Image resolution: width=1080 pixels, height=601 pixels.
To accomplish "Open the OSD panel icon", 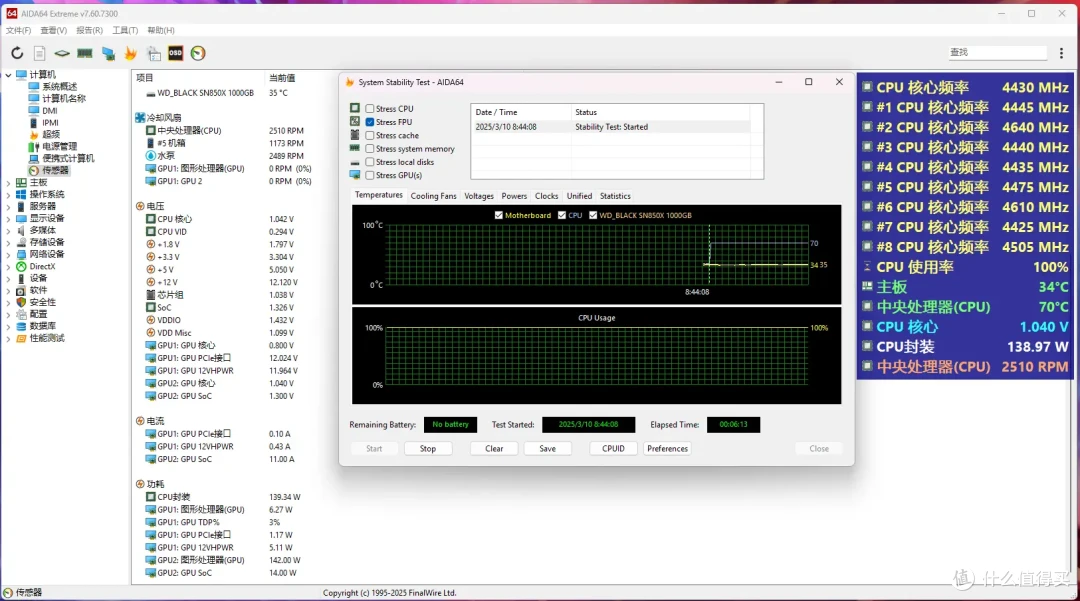I will 176,53.
